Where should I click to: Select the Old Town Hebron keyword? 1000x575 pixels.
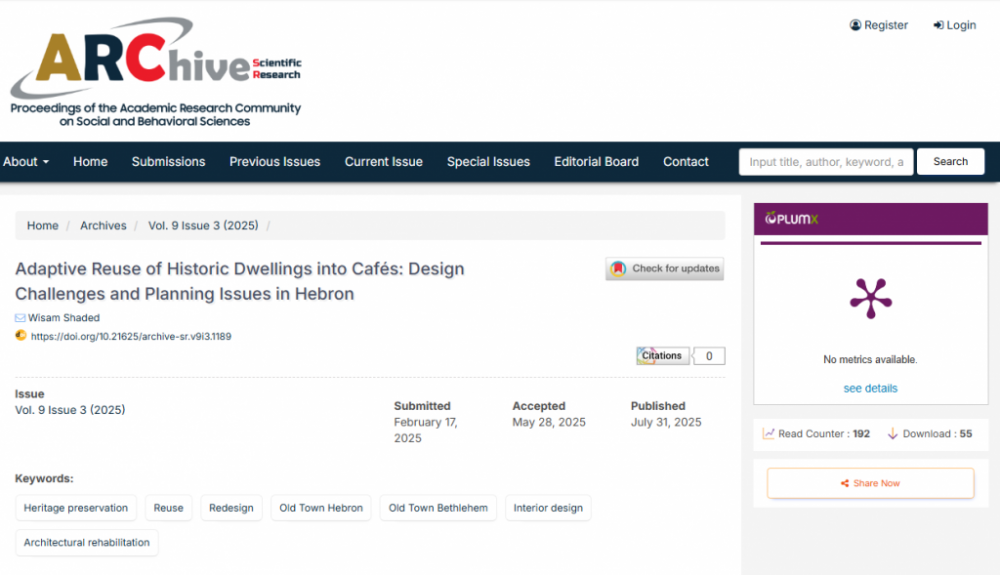pyautogui.click(x=321, y=508)
